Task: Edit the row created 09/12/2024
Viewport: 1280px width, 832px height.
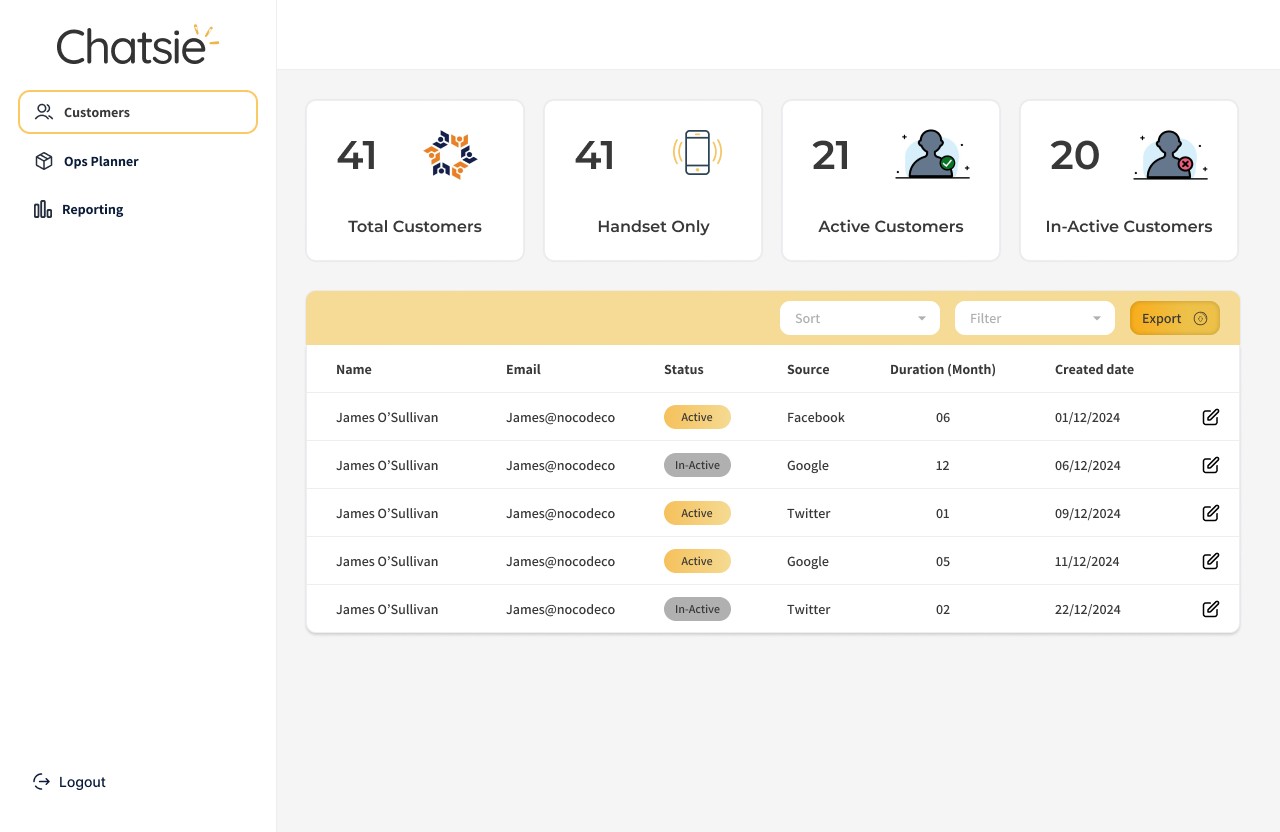Action: pyautogui.click(x=1210, y=513)
